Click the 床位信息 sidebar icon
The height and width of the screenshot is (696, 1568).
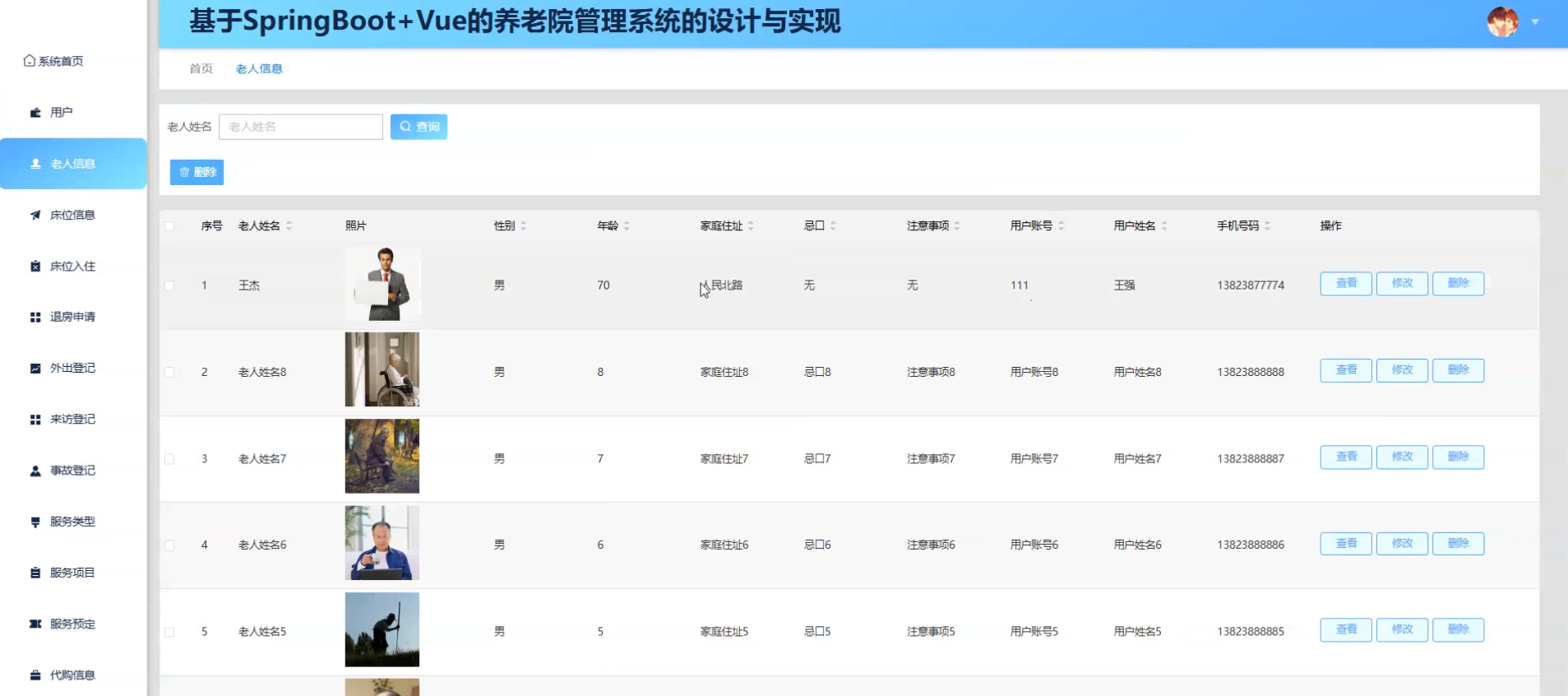(35, 215)
